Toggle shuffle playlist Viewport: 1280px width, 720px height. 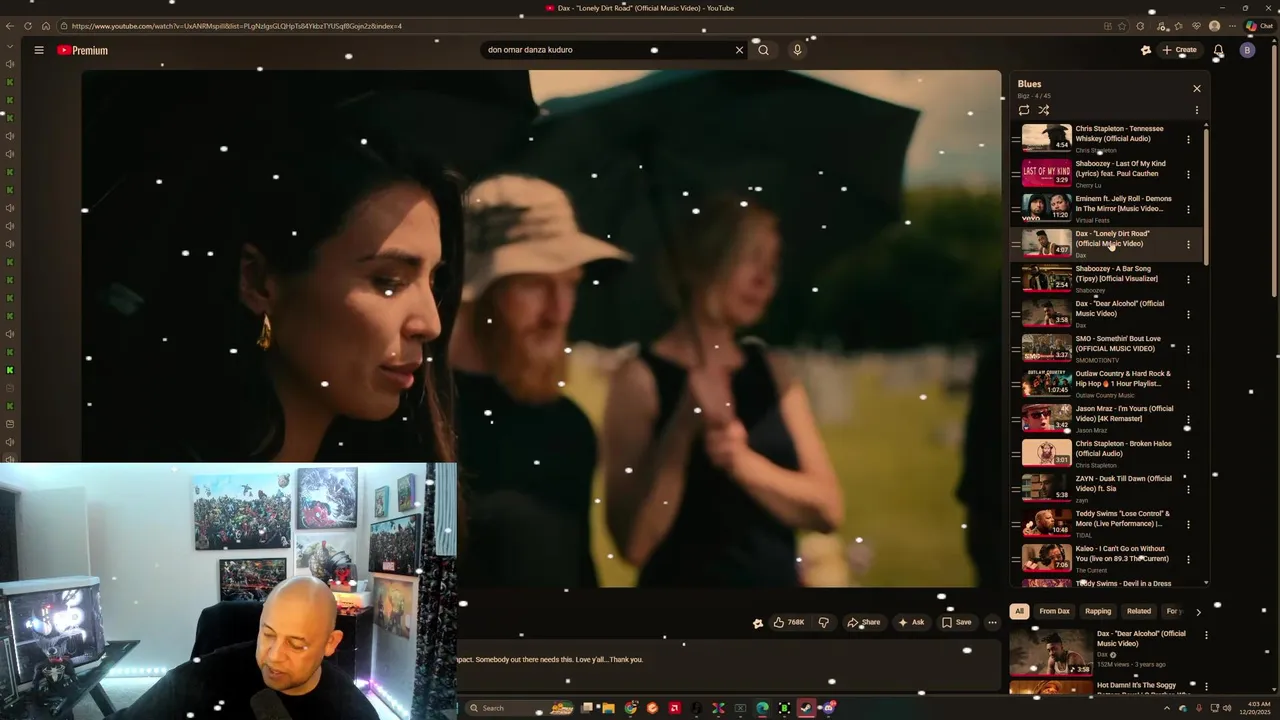click(1043, 110)
